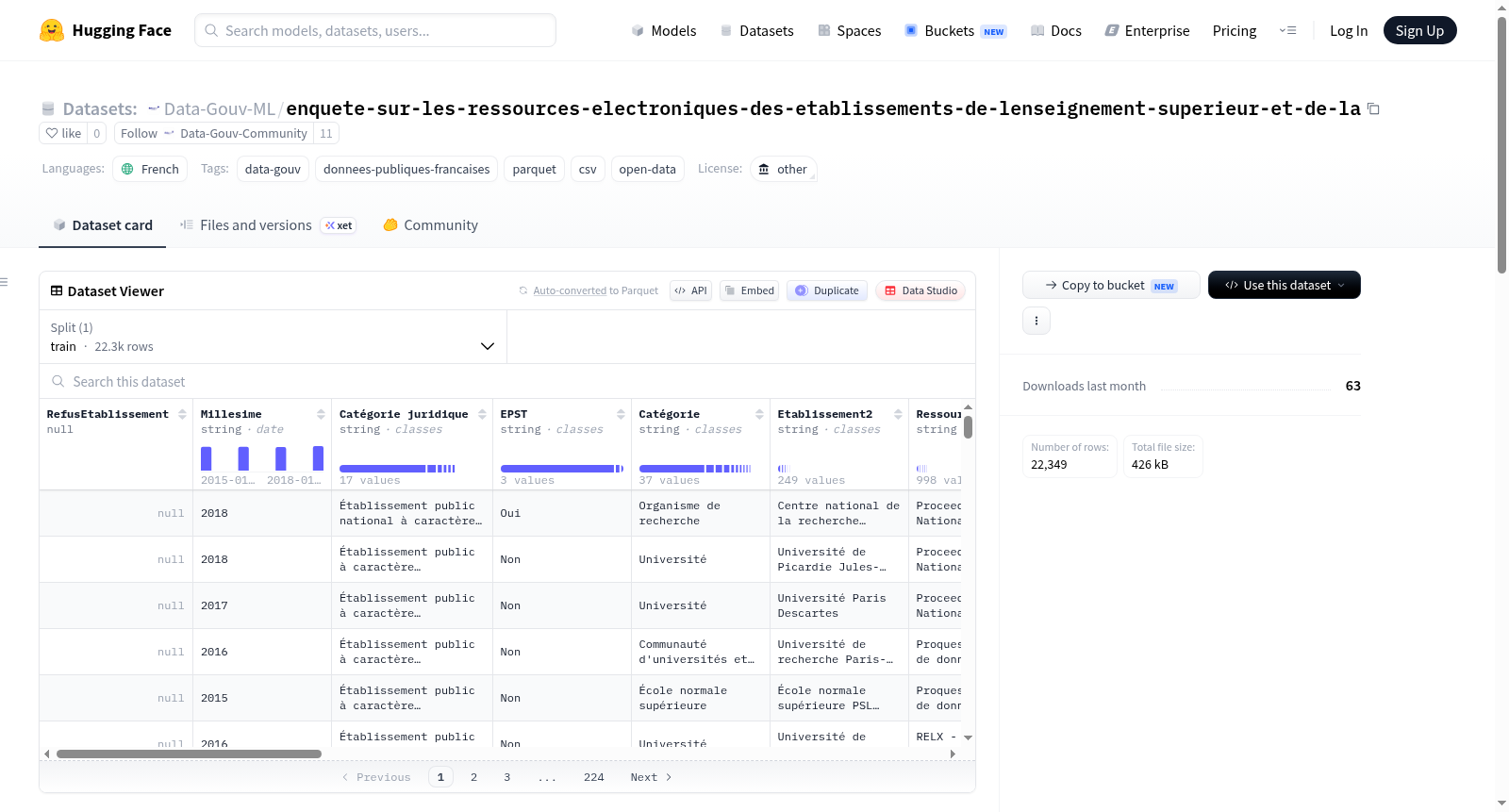Open the Community tab
The image size is (1509, 812).
(431, 225)
